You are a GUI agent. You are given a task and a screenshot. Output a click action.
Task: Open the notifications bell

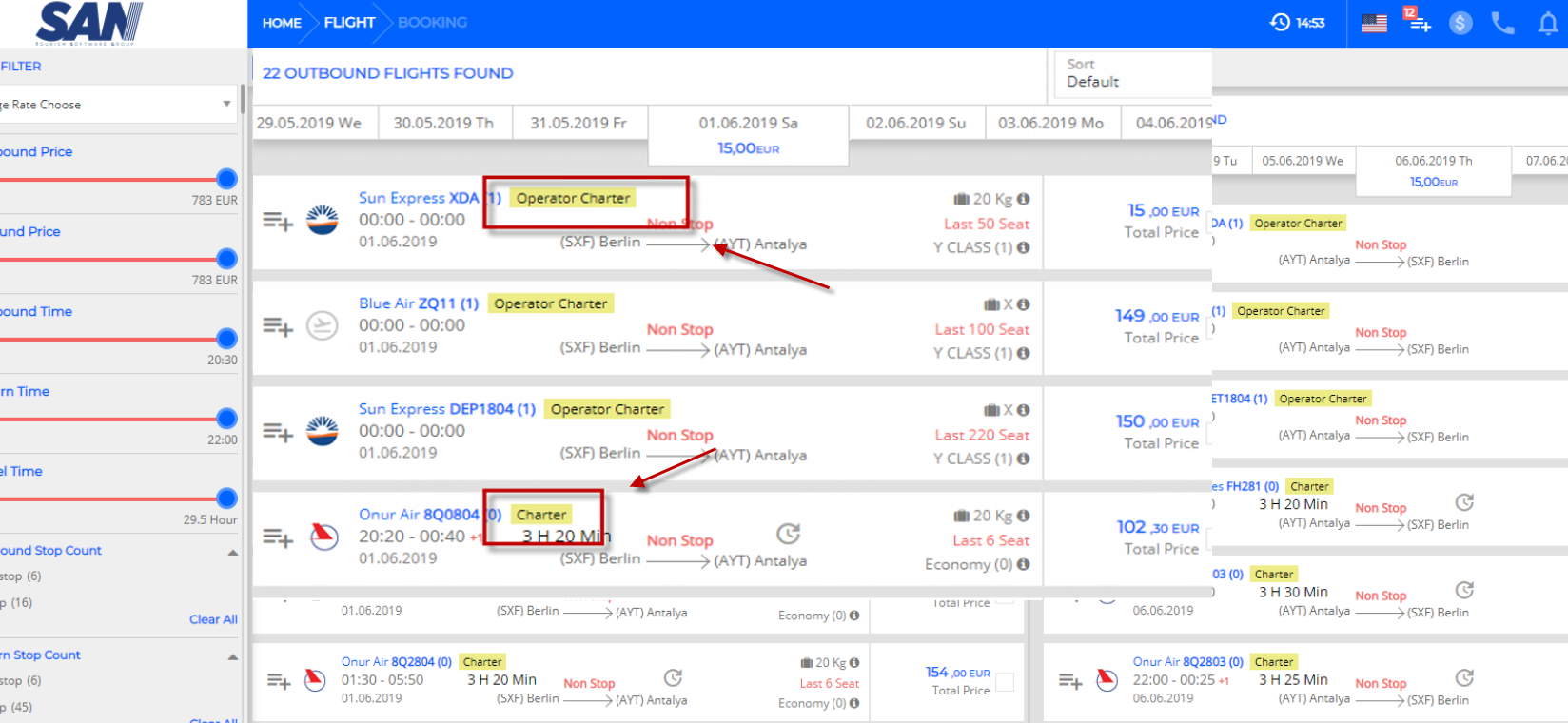pyautogui.click(x=1548, y=24)
